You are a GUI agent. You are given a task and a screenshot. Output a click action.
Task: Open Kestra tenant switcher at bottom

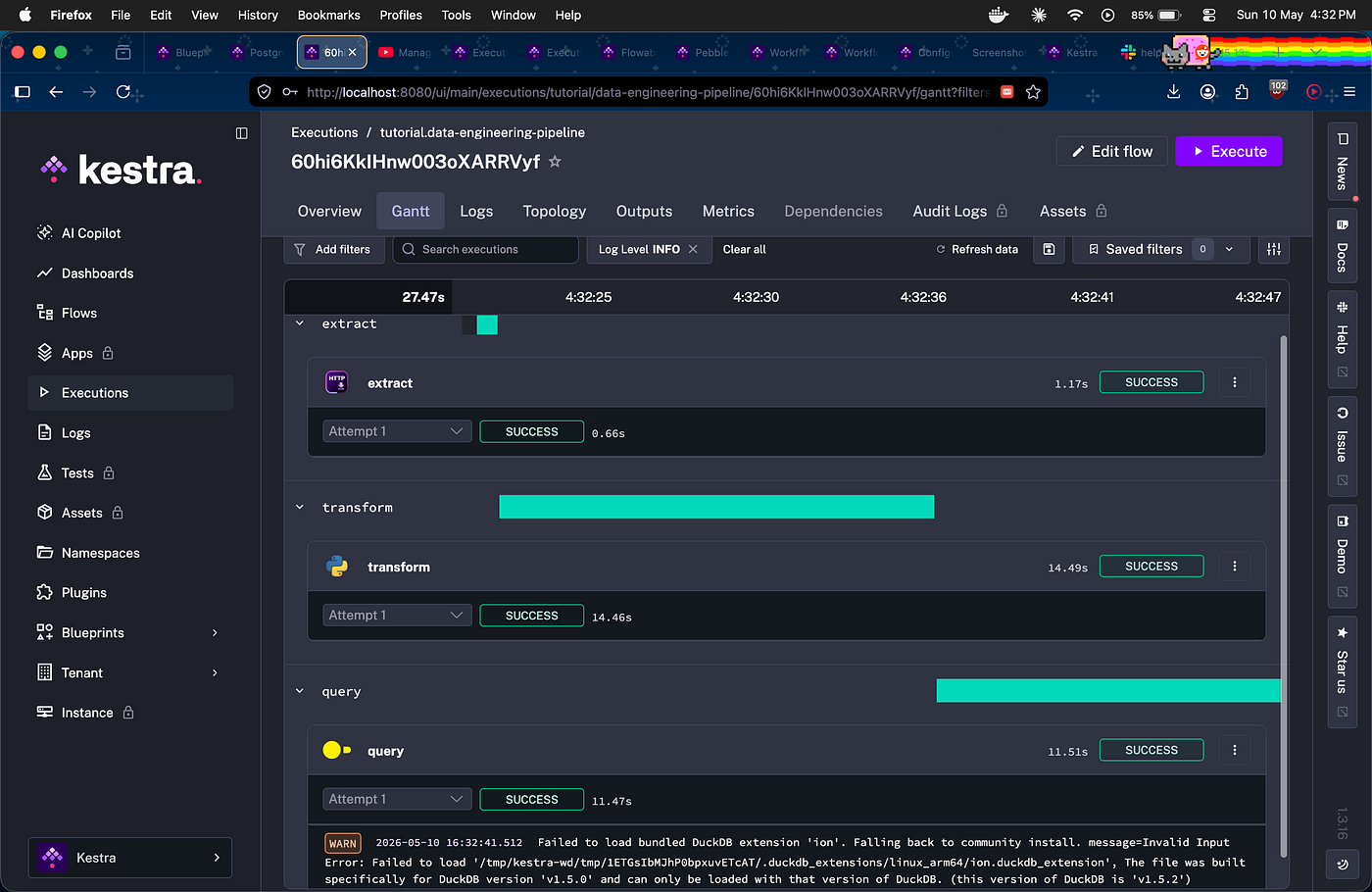[130, 858]
